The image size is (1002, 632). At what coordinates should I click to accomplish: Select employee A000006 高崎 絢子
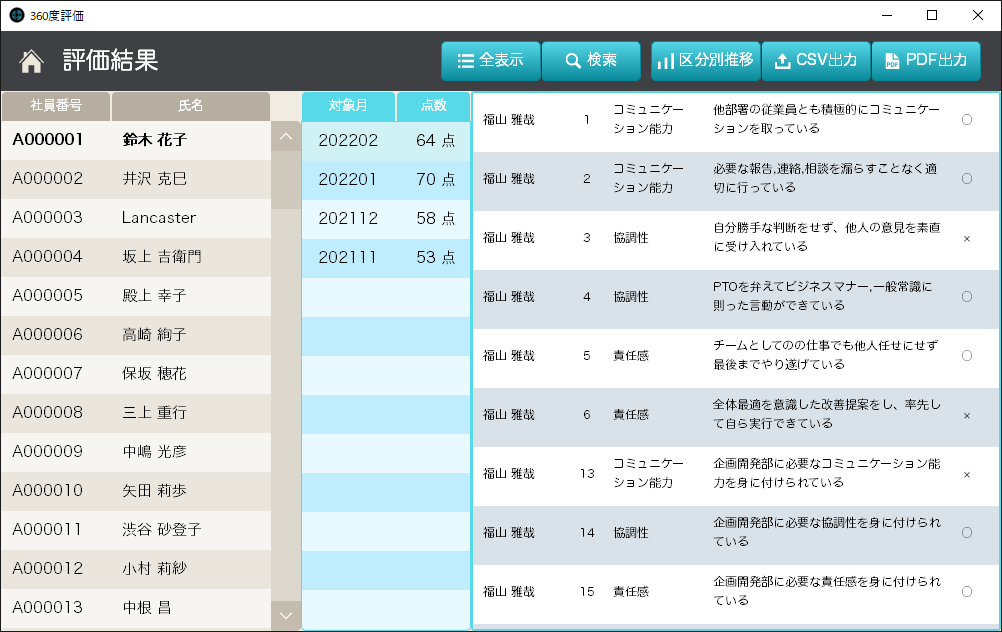135,335
